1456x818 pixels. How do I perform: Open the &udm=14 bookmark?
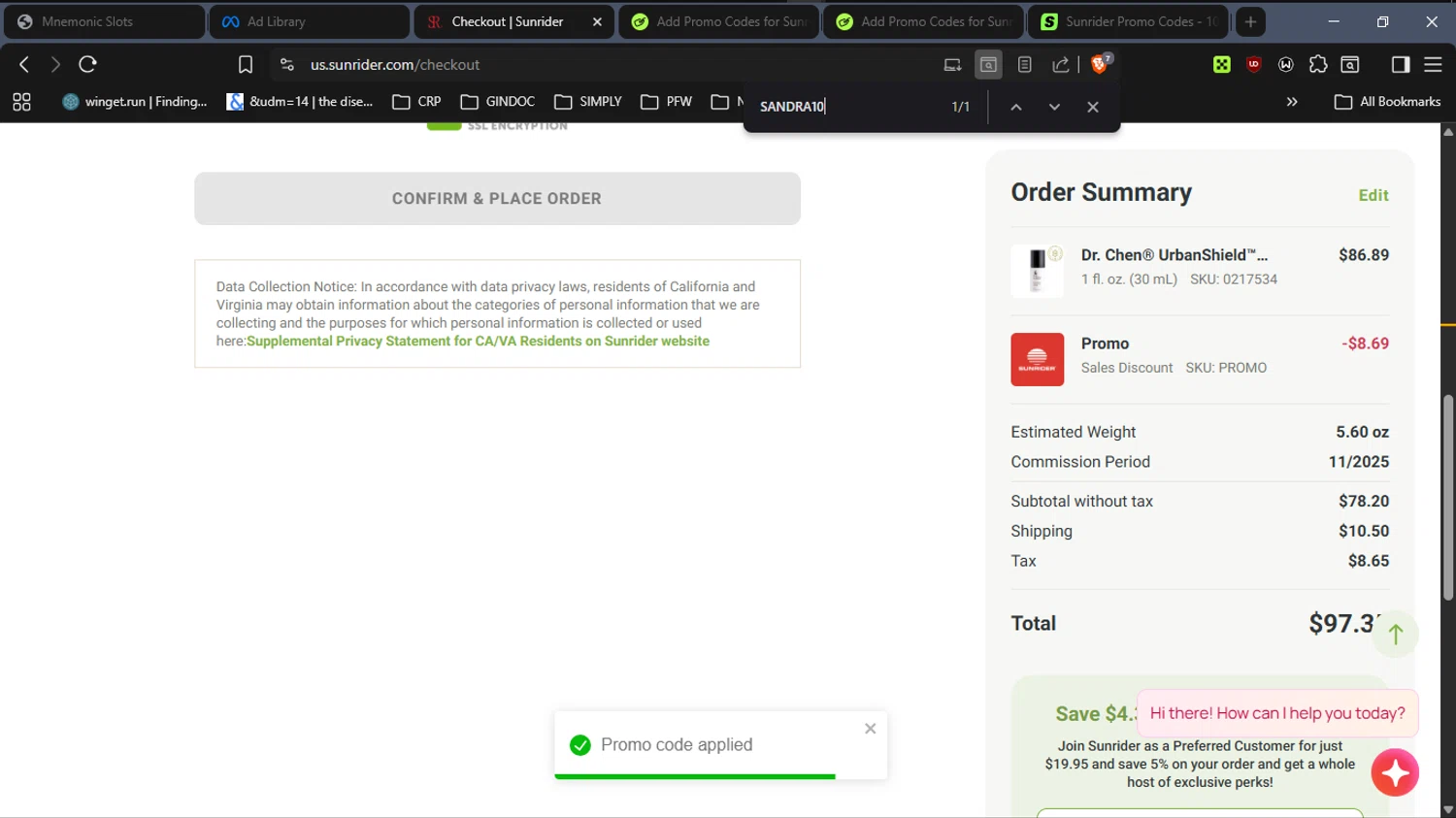tap(300, 102)
